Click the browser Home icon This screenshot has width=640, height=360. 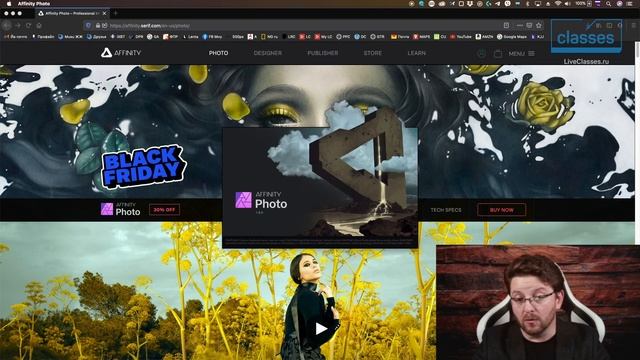point(39,25)
